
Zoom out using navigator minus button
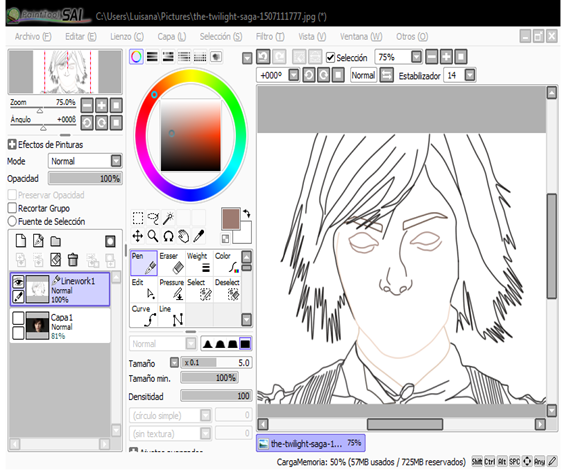[87, 106]
